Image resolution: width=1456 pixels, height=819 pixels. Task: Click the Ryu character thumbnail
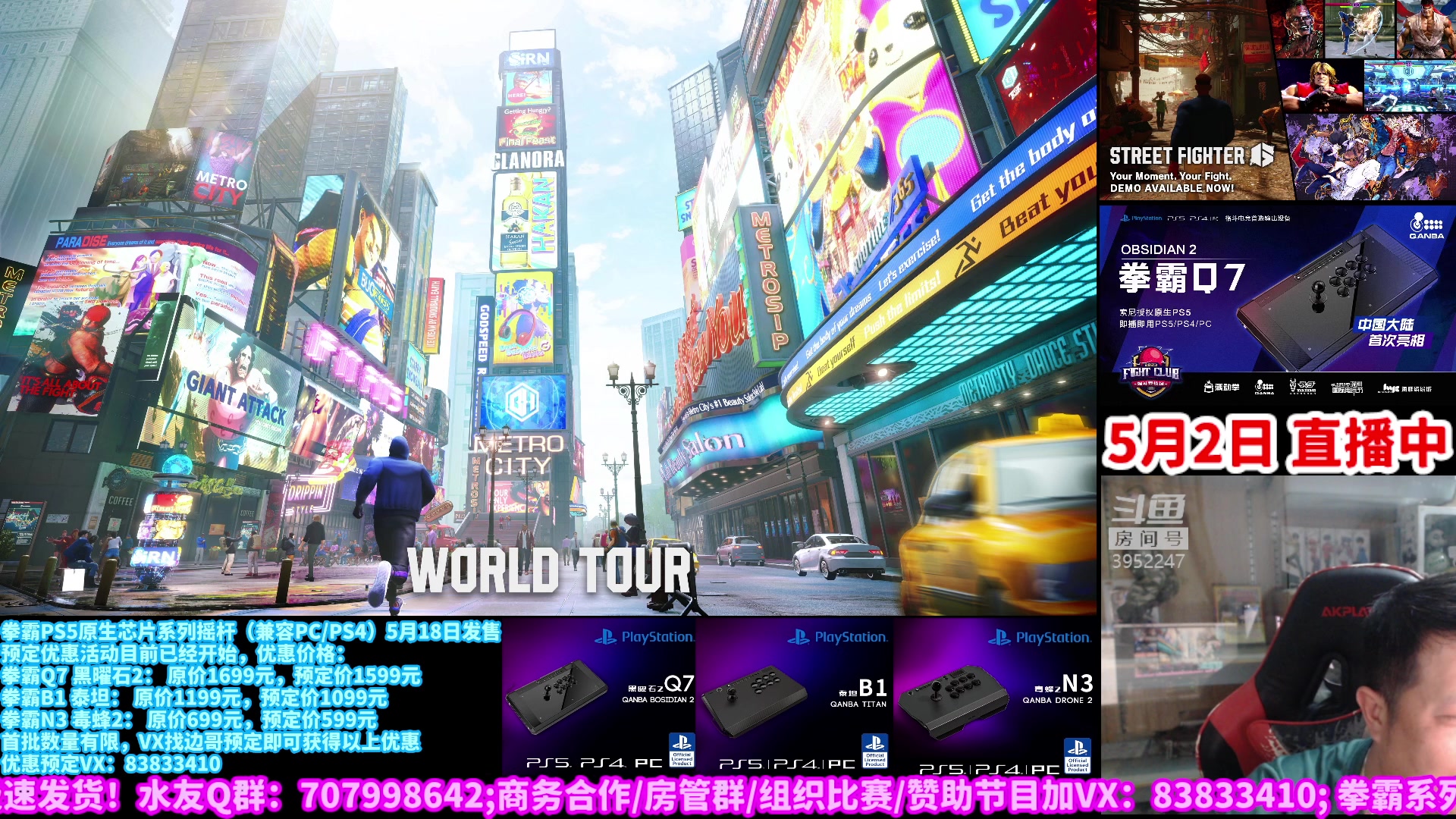click(1424, 29)
